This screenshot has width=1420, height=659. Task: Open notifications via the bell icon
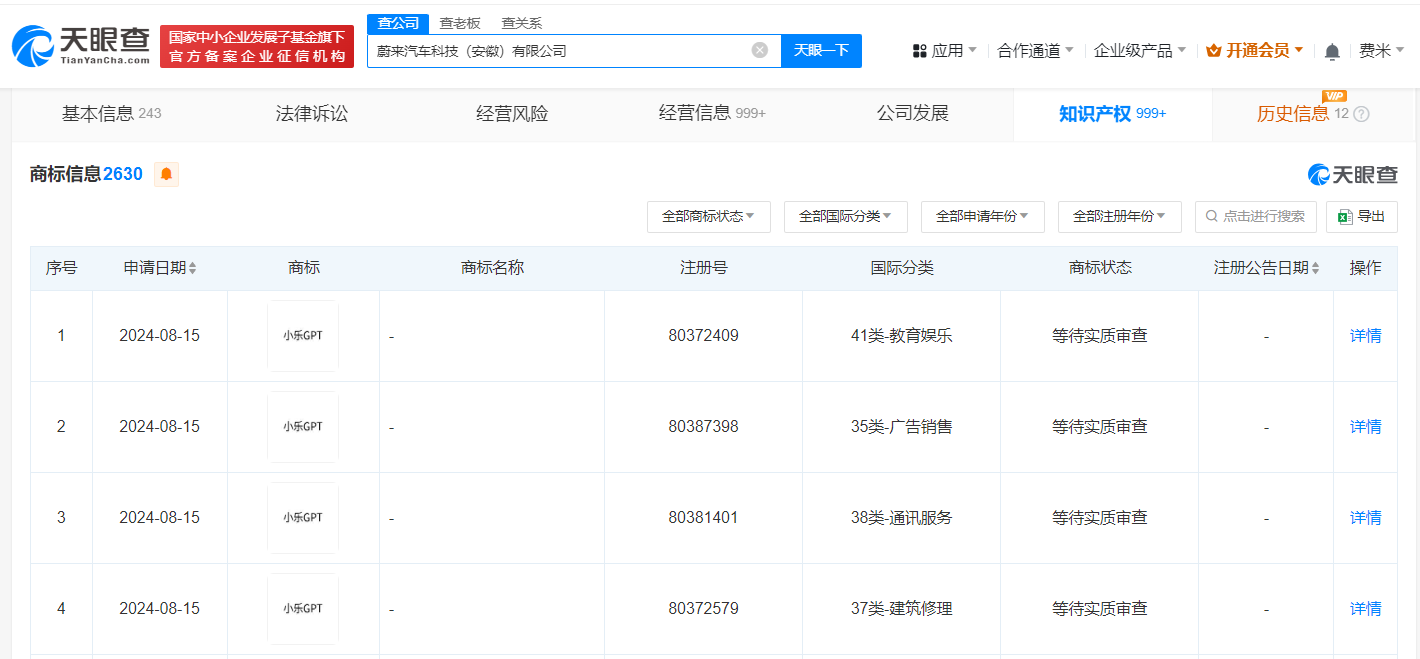(1331, 50)
